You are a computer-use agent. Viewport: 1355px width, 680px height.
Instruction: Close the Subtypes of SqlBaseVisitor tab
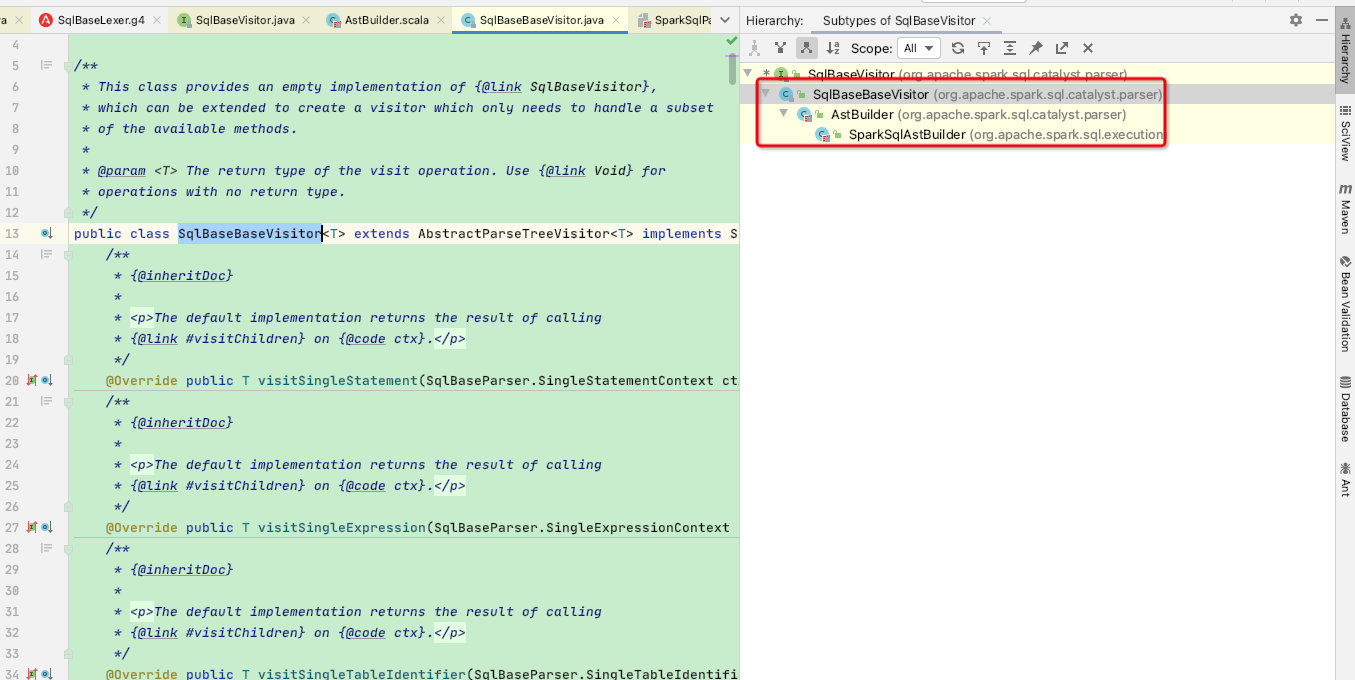pos(987,21)
